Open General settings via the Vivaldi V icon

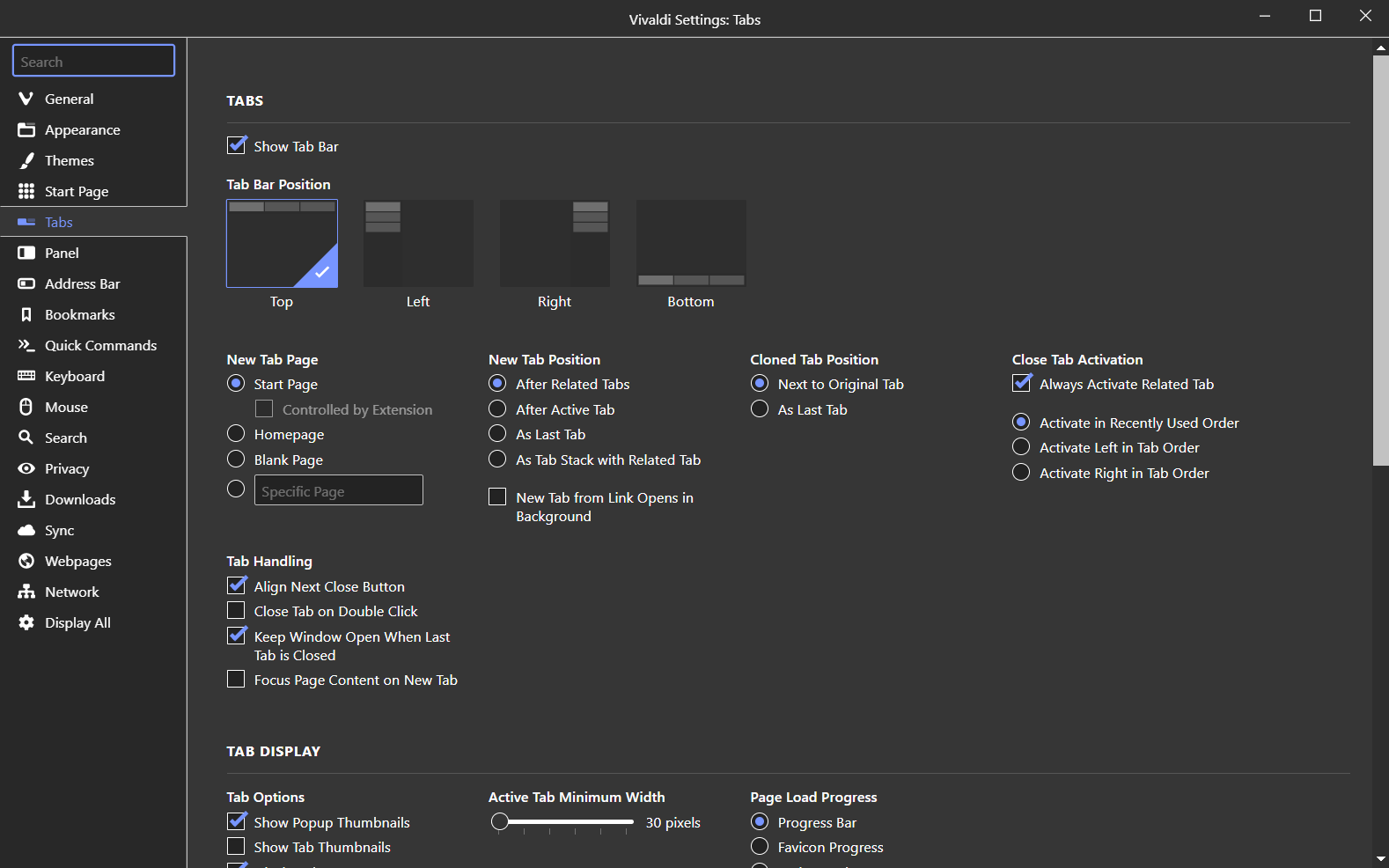tap(26, 99)
